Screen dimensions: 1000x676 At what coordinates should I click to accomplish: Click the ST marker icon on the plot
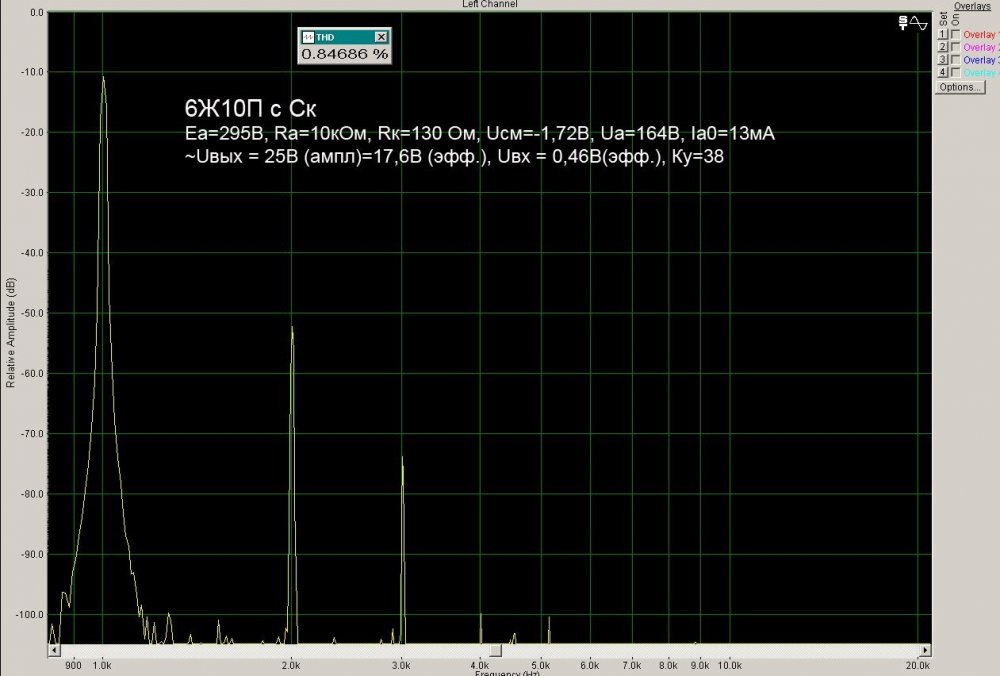[x=903, y=21]
